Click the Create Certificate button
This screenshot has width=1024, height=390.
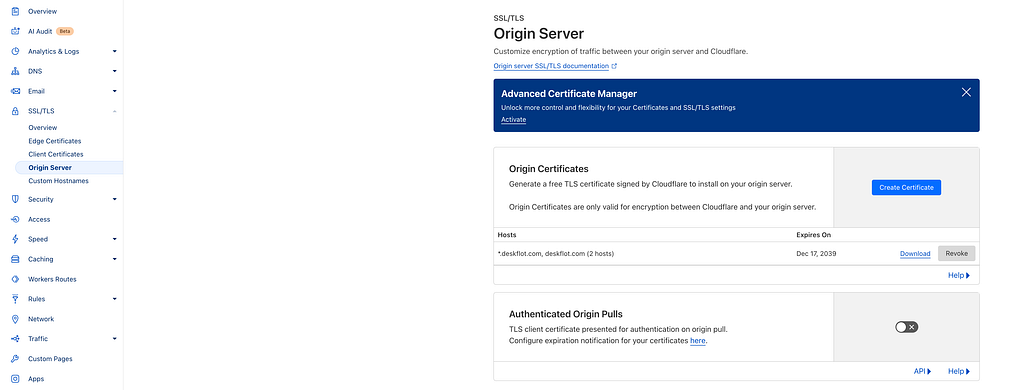pyautogui.click(x=906, y=187)
